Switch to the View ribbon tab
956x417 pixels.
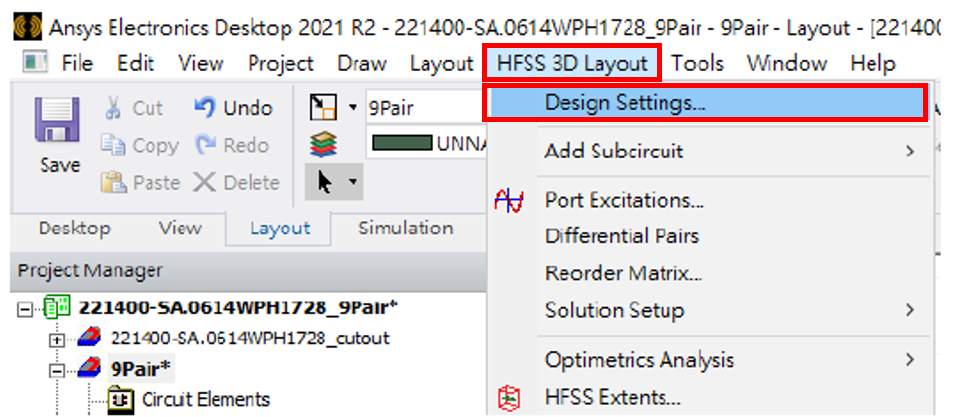[180, 228]
